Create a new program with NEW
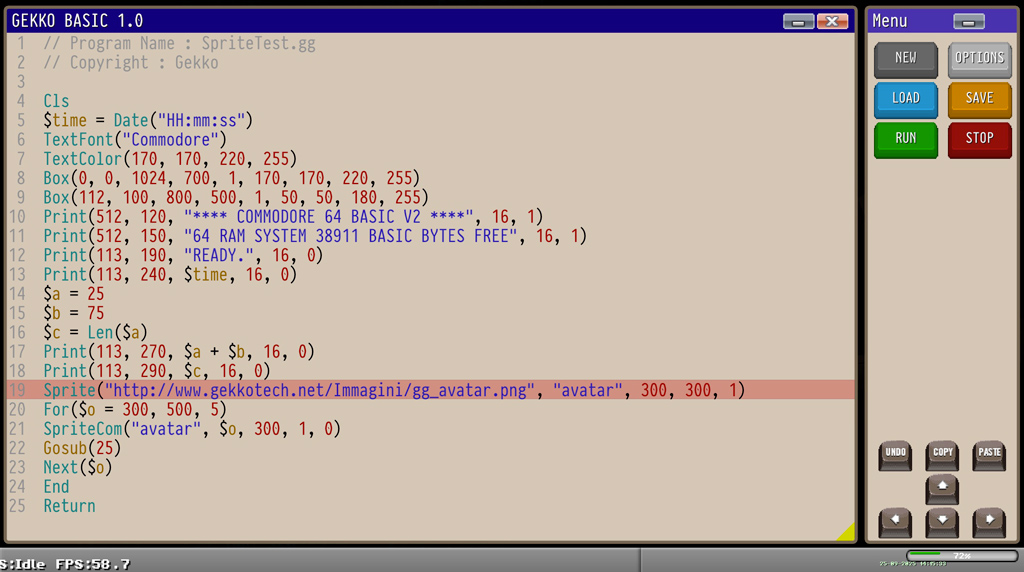 906,59
